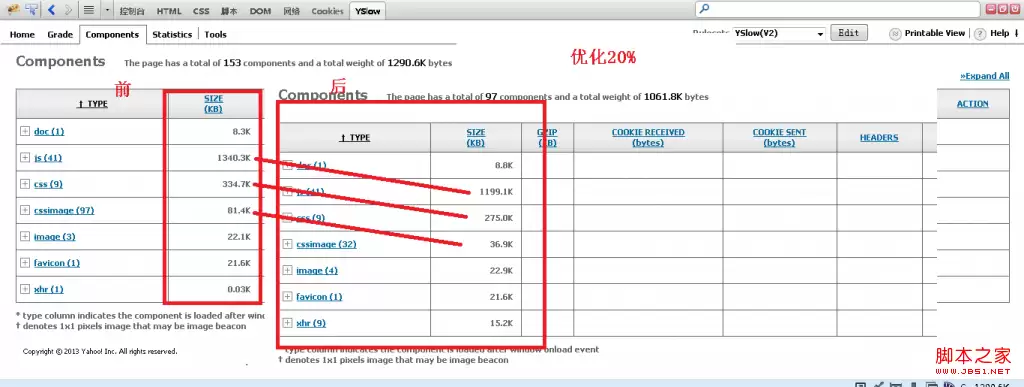Image resolution: width=1024 pixels, height=387 pixels.
Task: Open the Tools tab
Action: pos(216,35)
